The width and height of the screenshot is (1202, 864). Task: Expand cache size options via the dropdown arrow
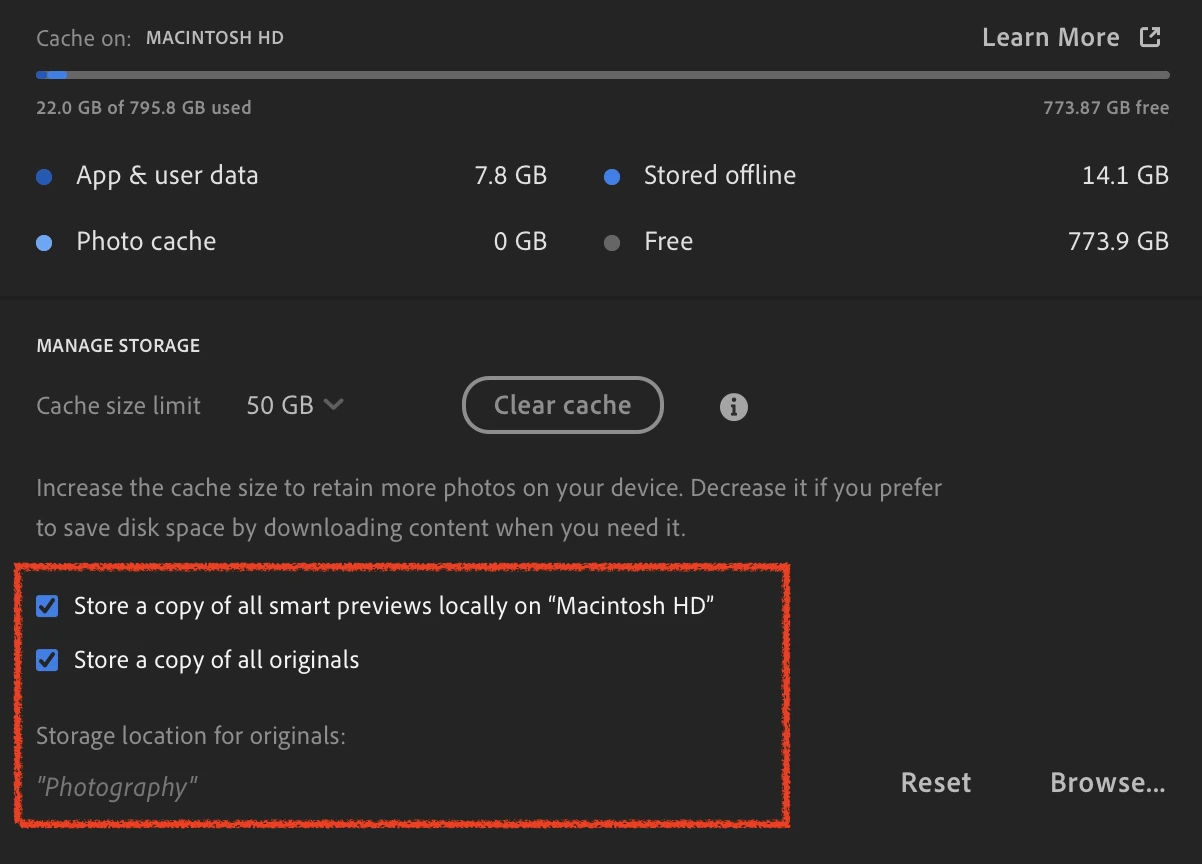pyautogui.click(x=333, y=405)
